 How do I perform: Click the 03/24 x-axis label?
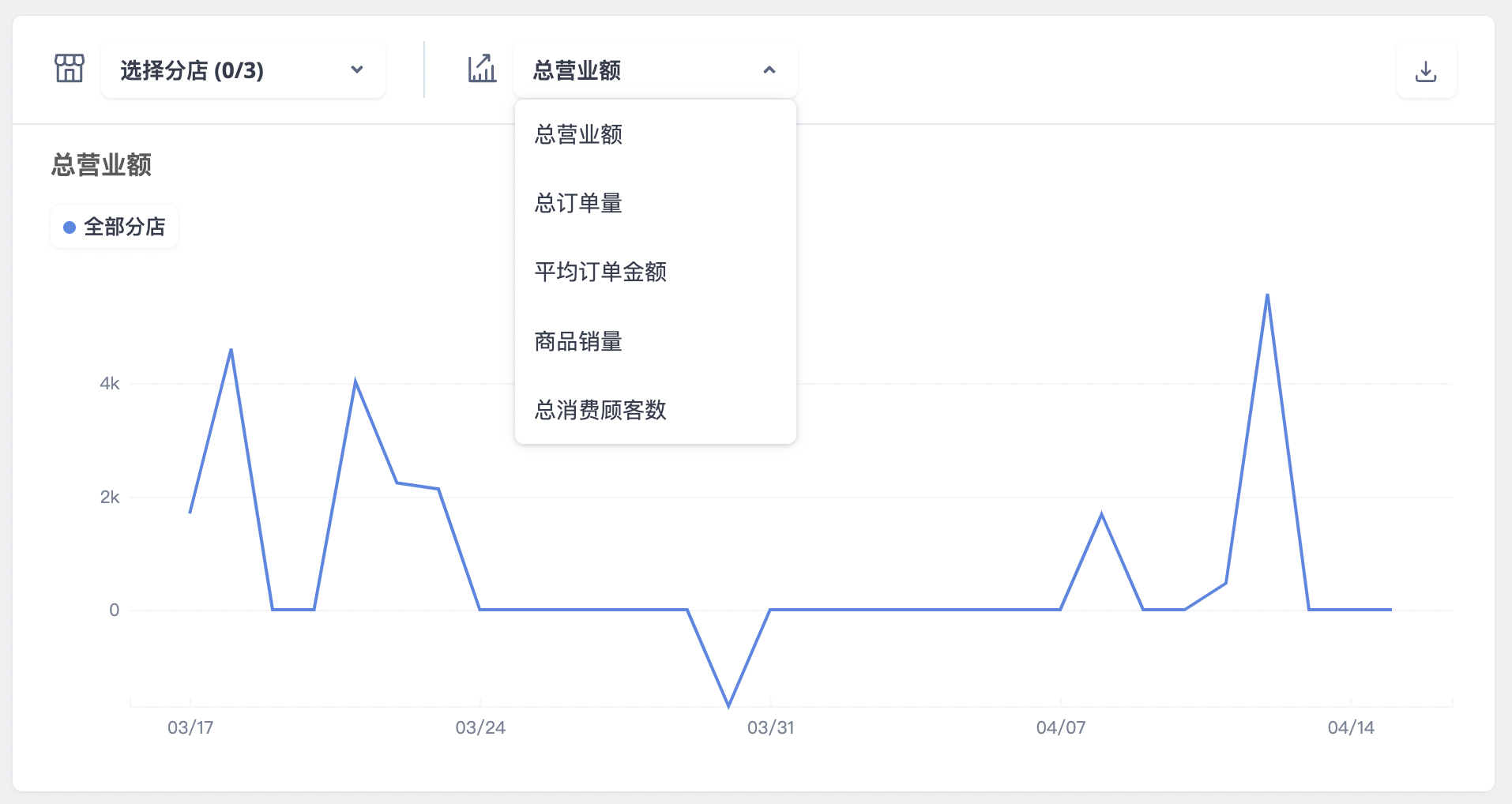tap(480, 727)
